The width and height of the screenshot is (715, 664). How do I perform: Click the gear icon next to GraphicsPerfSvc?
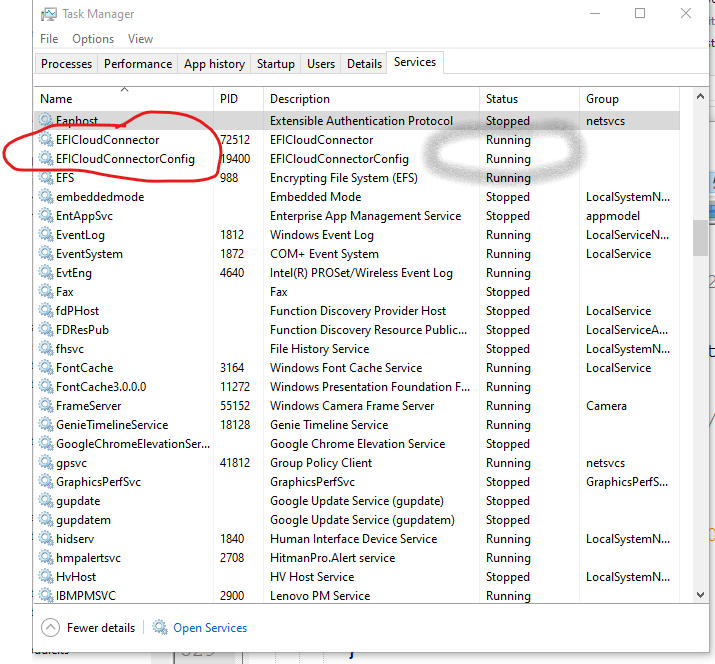click(x=46, y=481)
